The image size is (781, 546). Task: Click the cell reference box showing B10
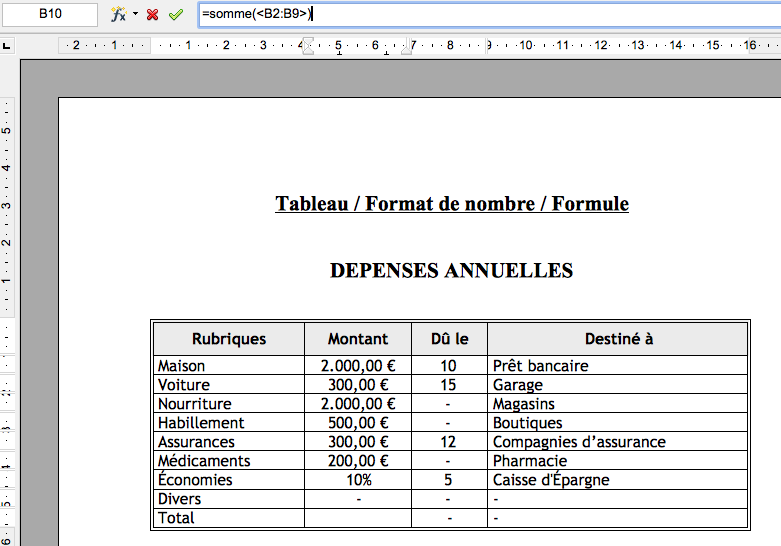[x=50, y=14]
